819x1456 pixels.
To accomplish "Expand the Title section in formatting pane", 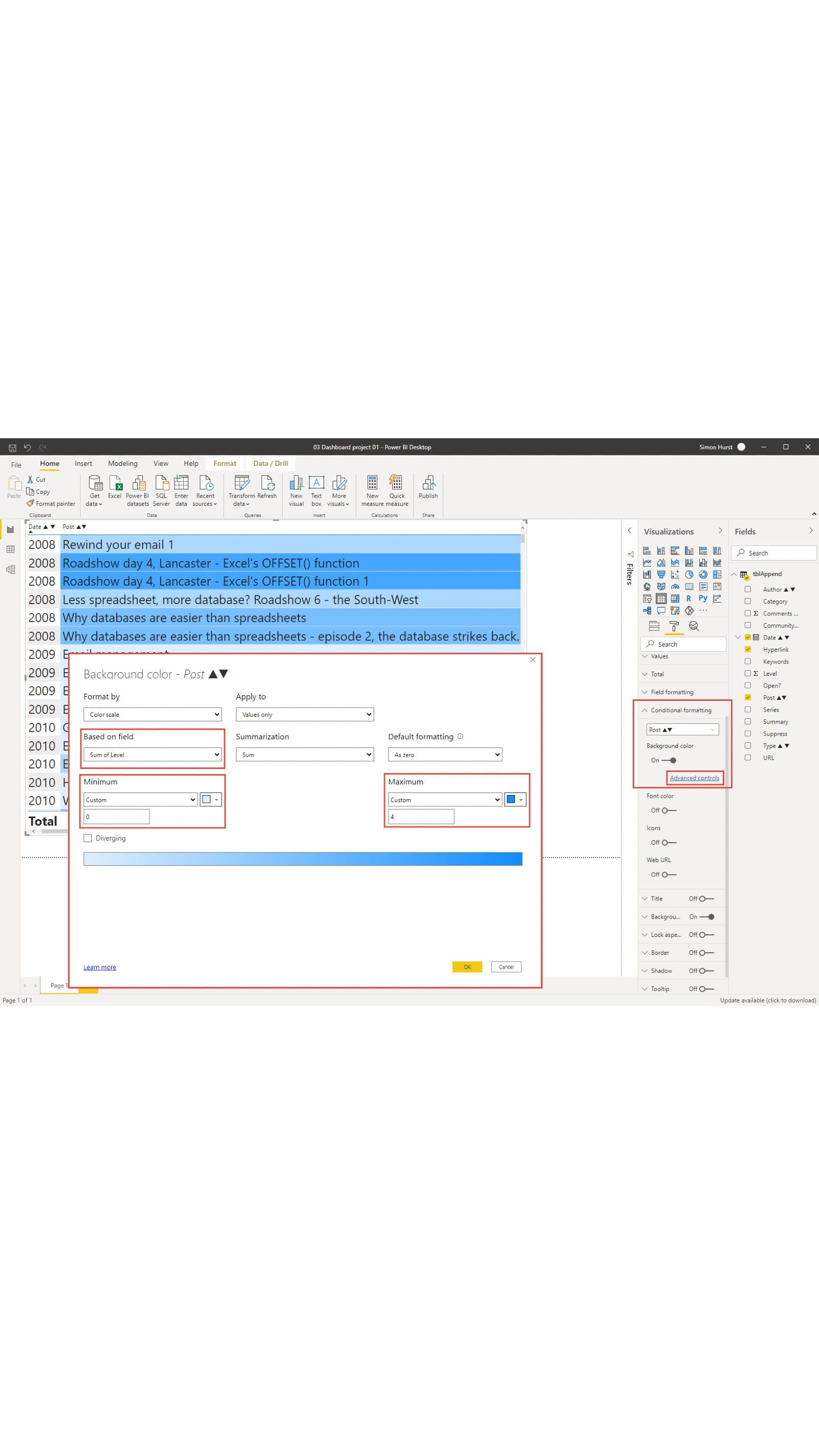I will [x=645, y=898].
